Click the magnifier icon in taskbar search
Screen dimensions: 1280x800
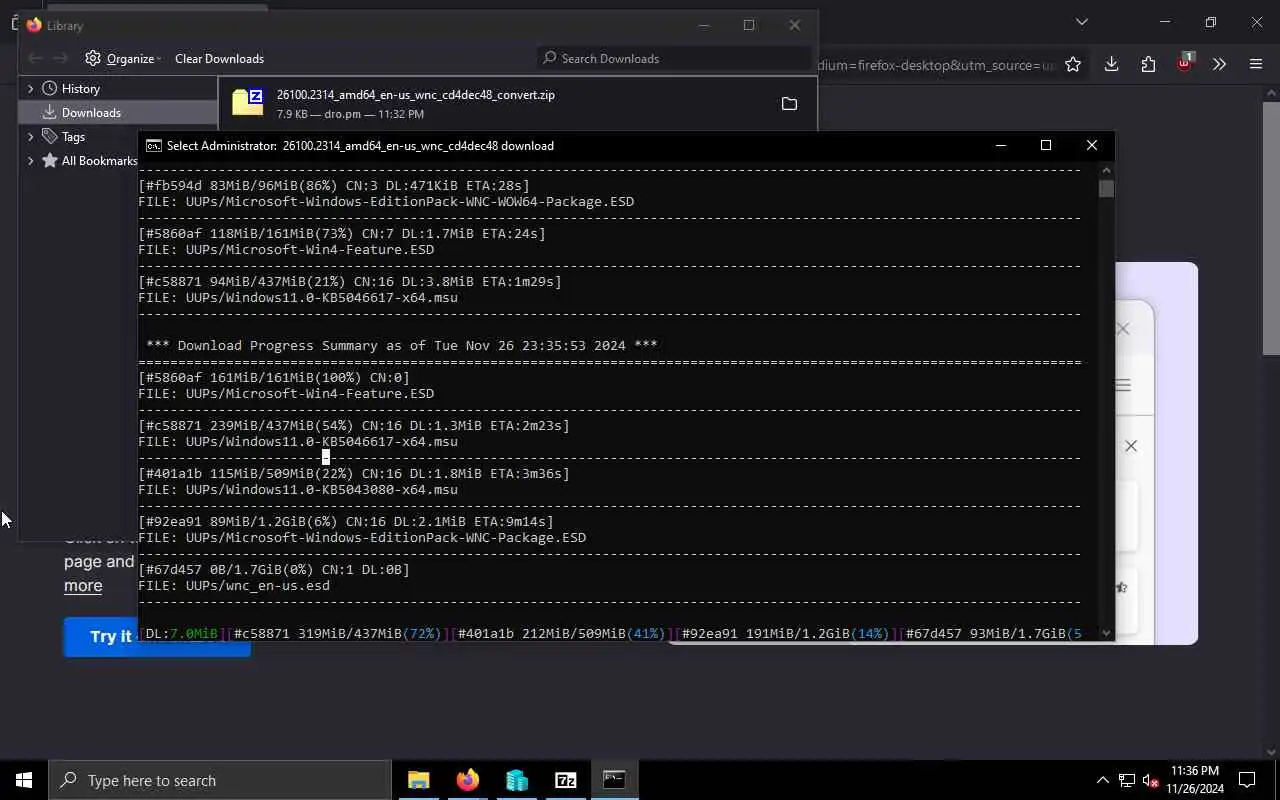68,780
